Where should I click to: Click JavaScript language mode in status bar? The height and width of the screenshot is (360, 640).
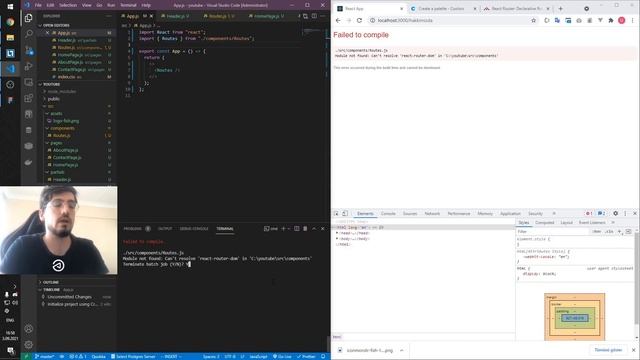click(x=258, y=356)
